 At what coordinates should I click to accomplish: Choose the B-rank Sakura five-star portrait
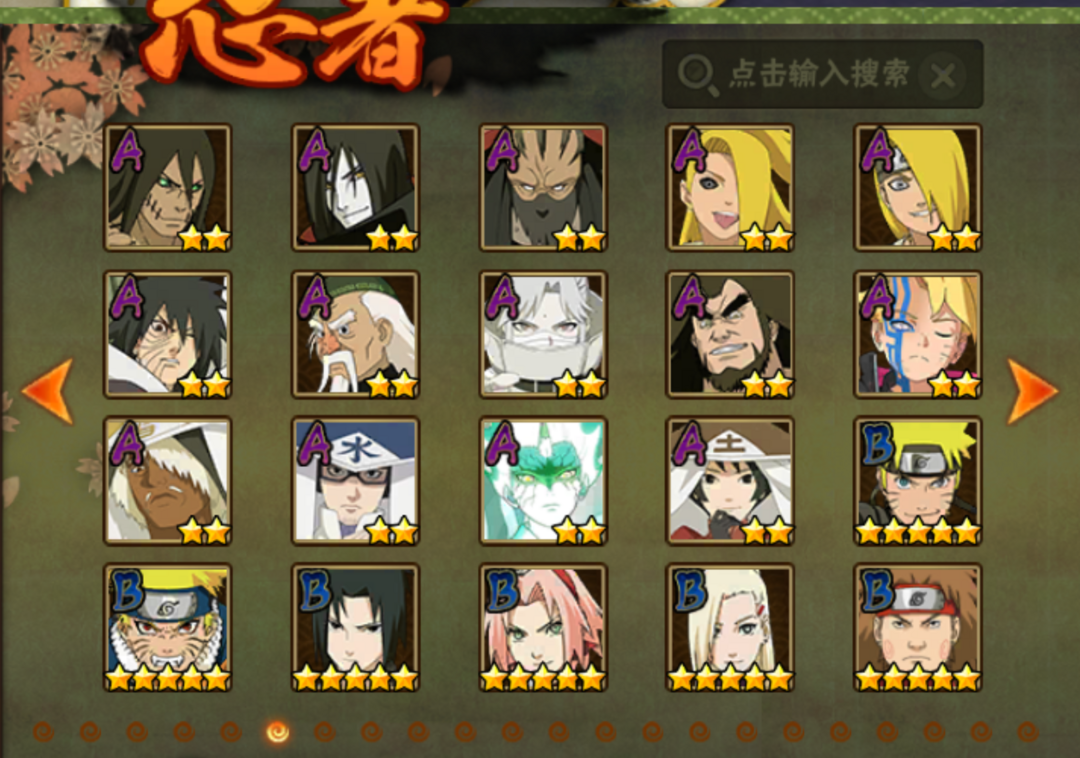[543, 627]
